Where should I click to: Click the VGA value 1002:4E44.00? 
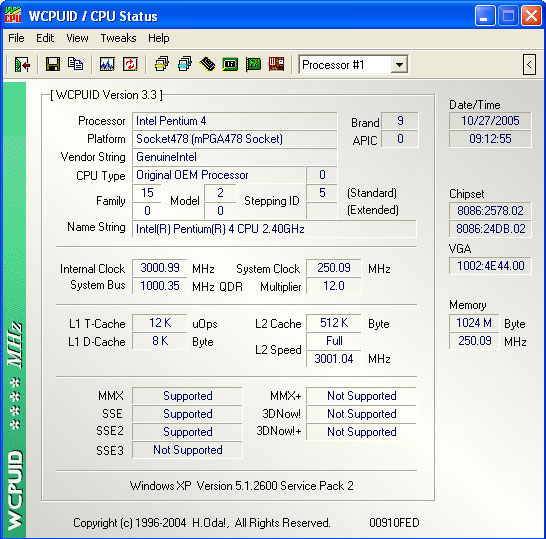click(490, 266)
